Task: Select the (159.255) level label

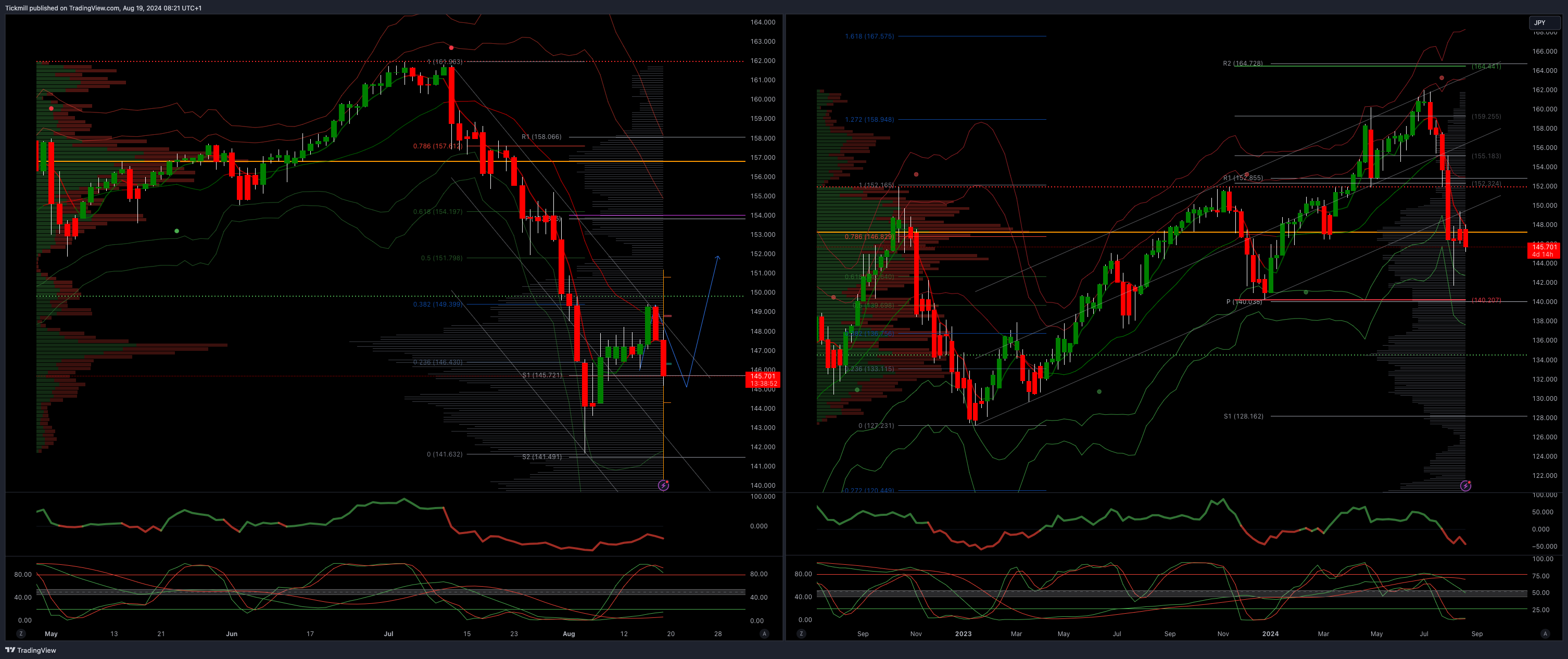Action: tap(1486, 116)
